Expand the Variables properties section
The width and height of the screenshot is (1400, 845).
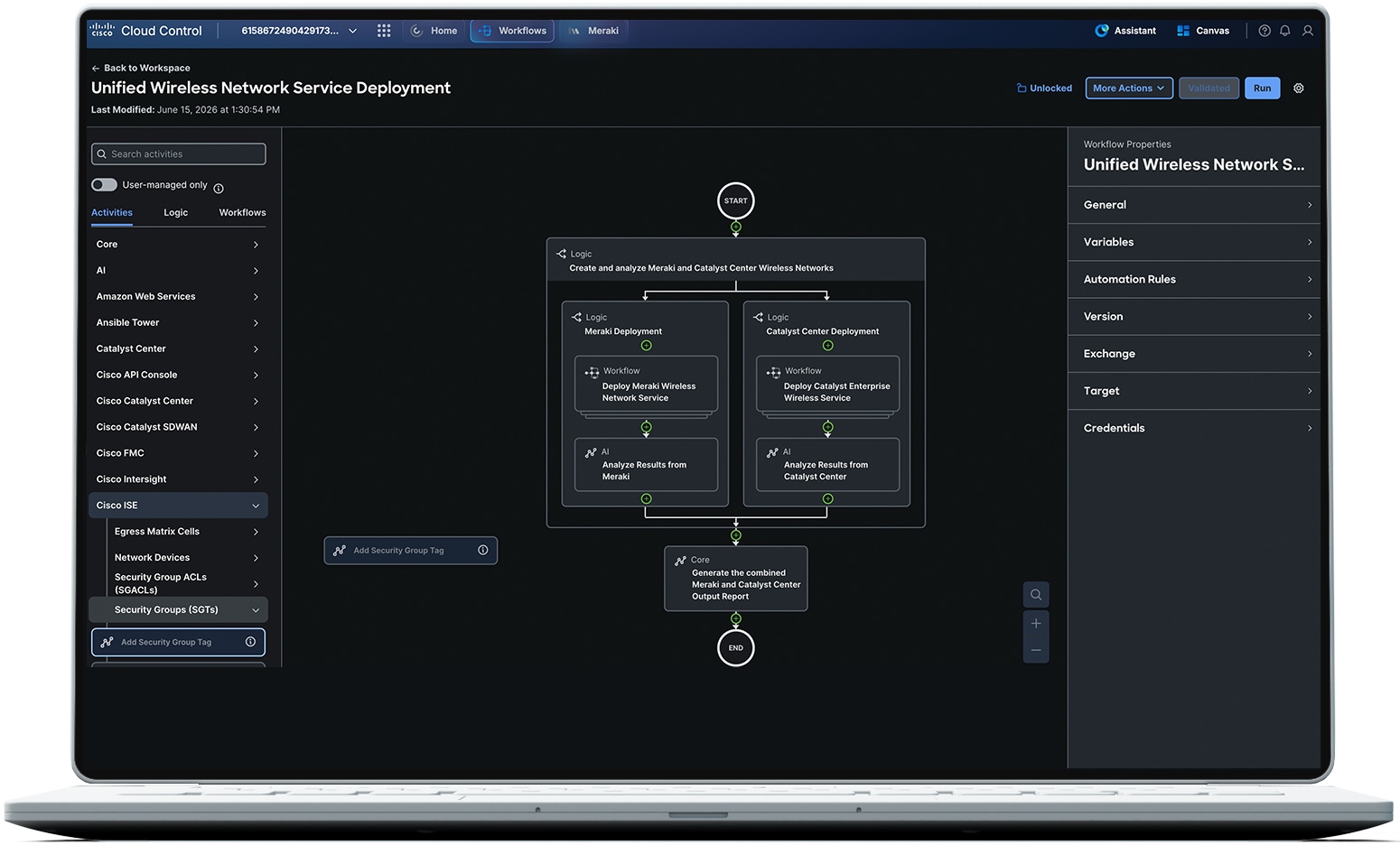point(1194,242)
